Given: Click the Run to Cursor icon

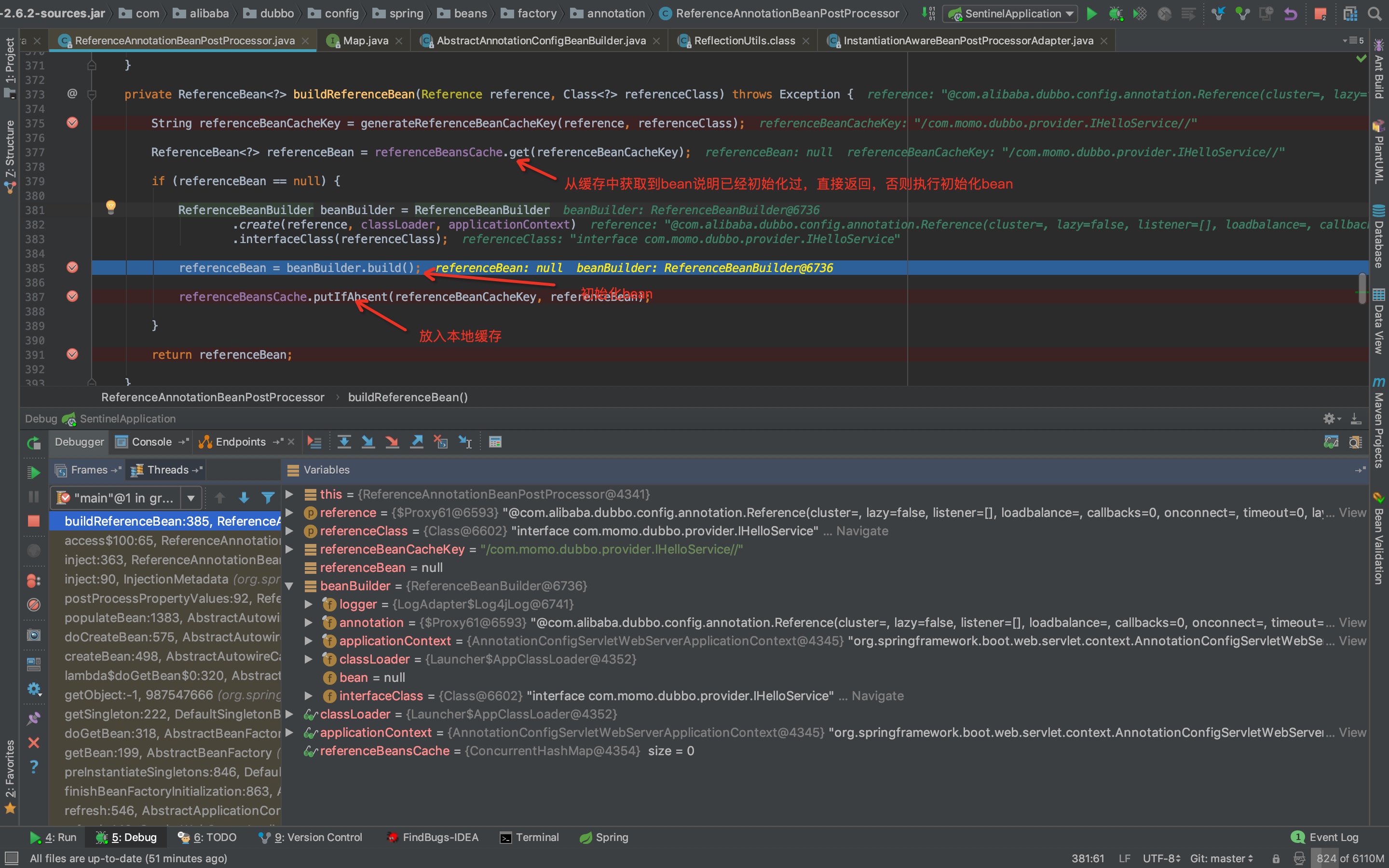Looking at the screenshot, I should (x=465, y=441).
